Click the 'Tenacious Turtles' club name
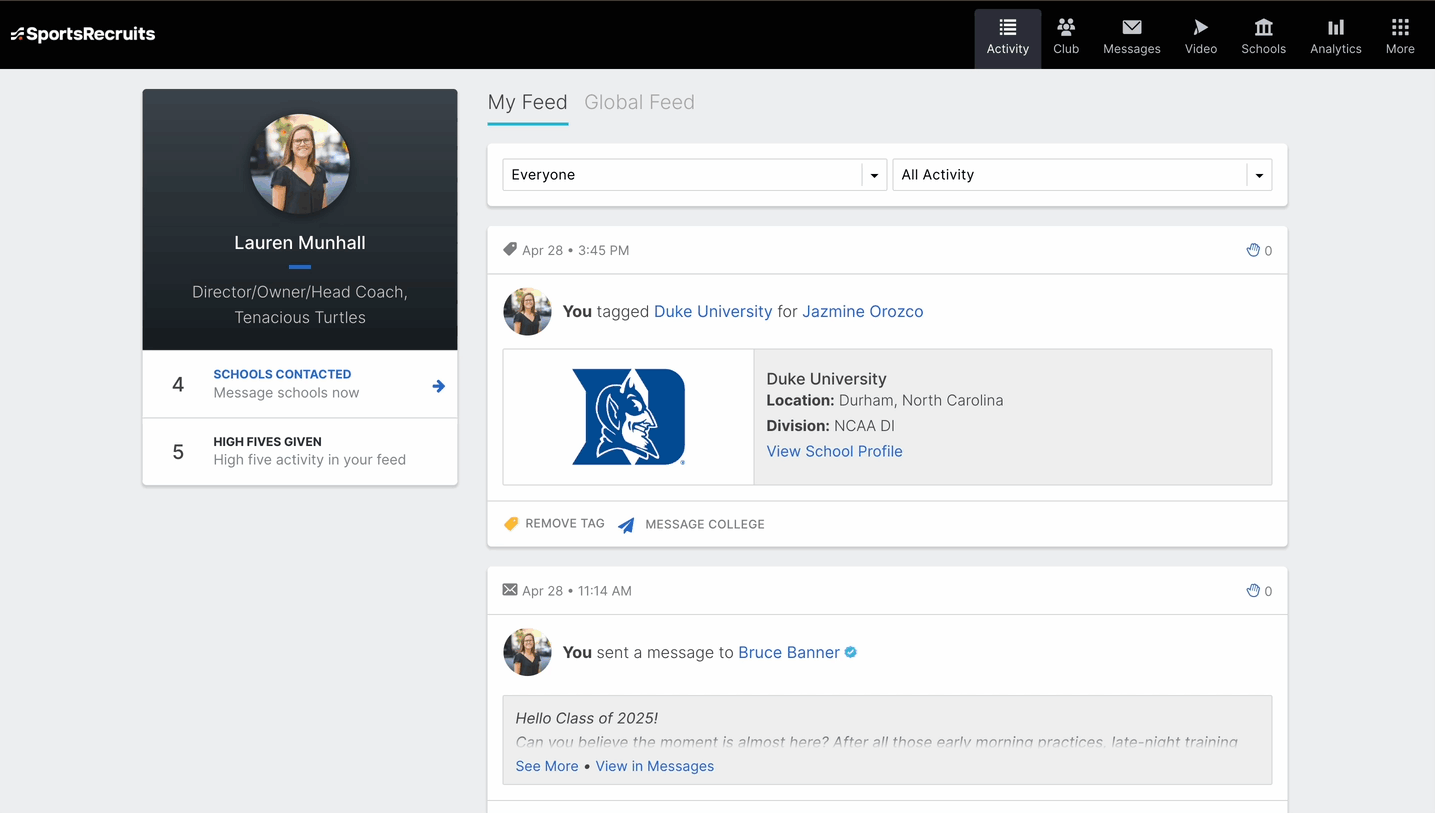1435x813 pixels. click(300, 317)
